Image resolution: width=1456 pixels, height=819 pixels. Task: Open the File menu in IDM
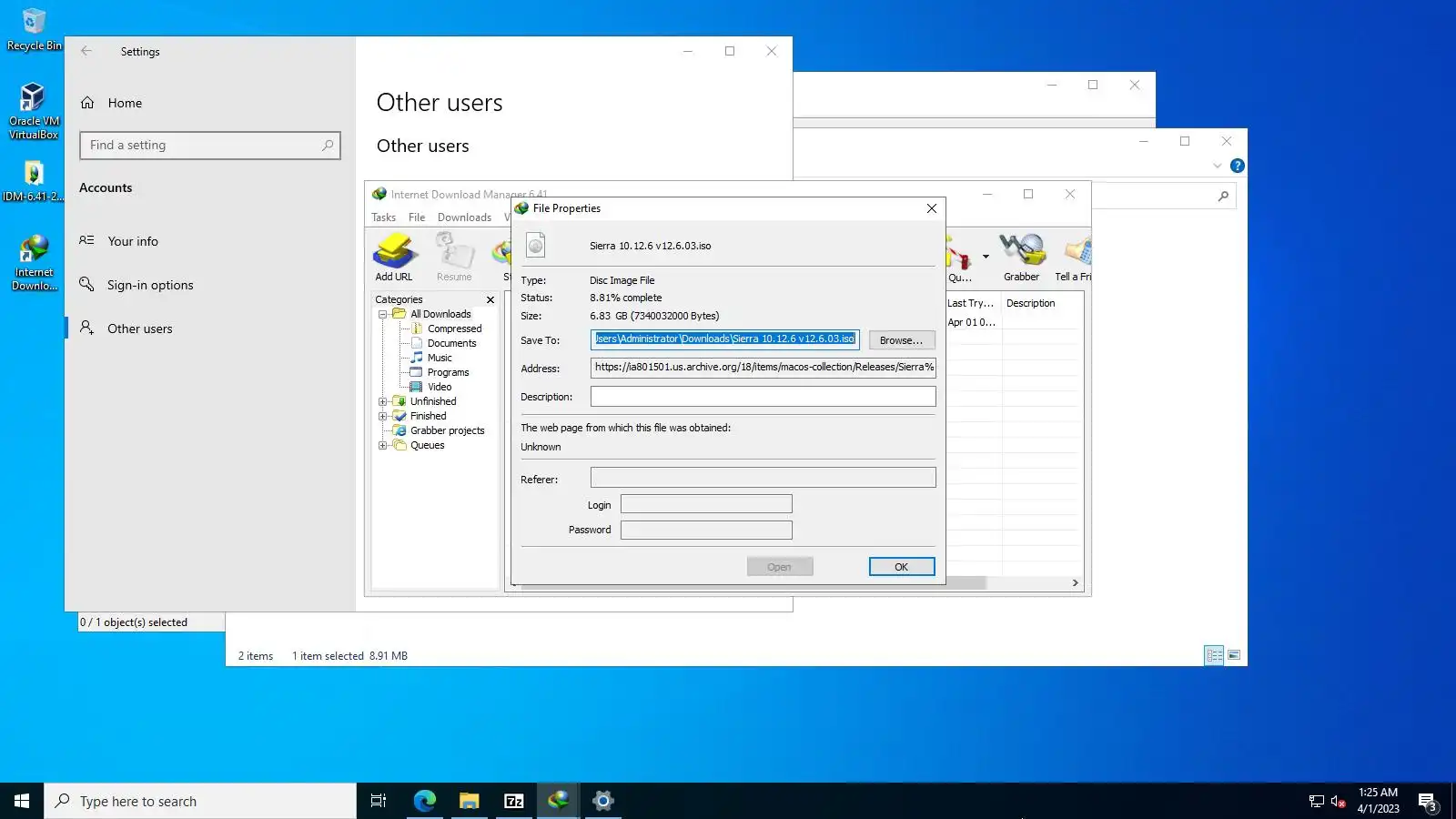417,217
